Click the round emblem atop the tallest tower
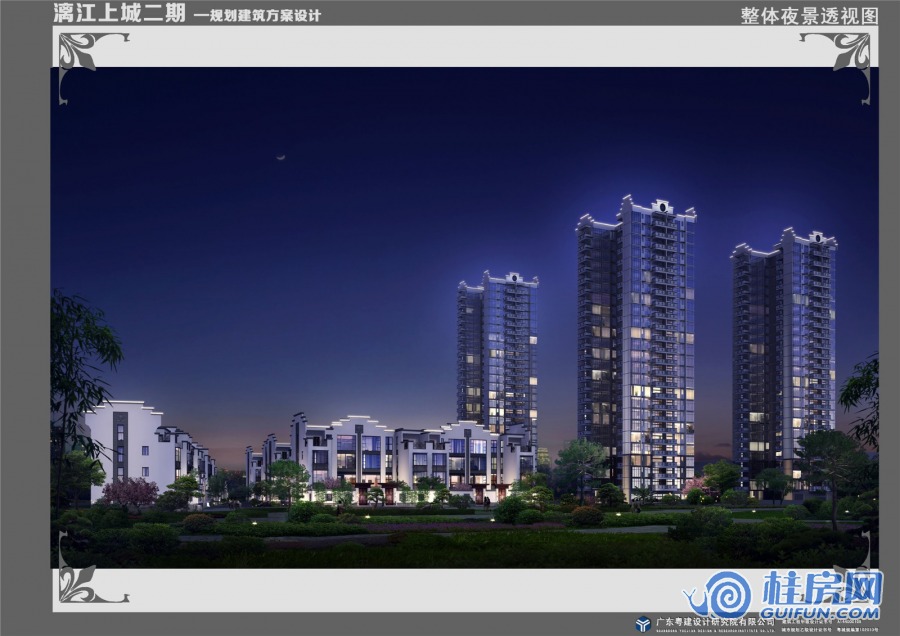This screenshot has width=900, height=636. point(659,207)
